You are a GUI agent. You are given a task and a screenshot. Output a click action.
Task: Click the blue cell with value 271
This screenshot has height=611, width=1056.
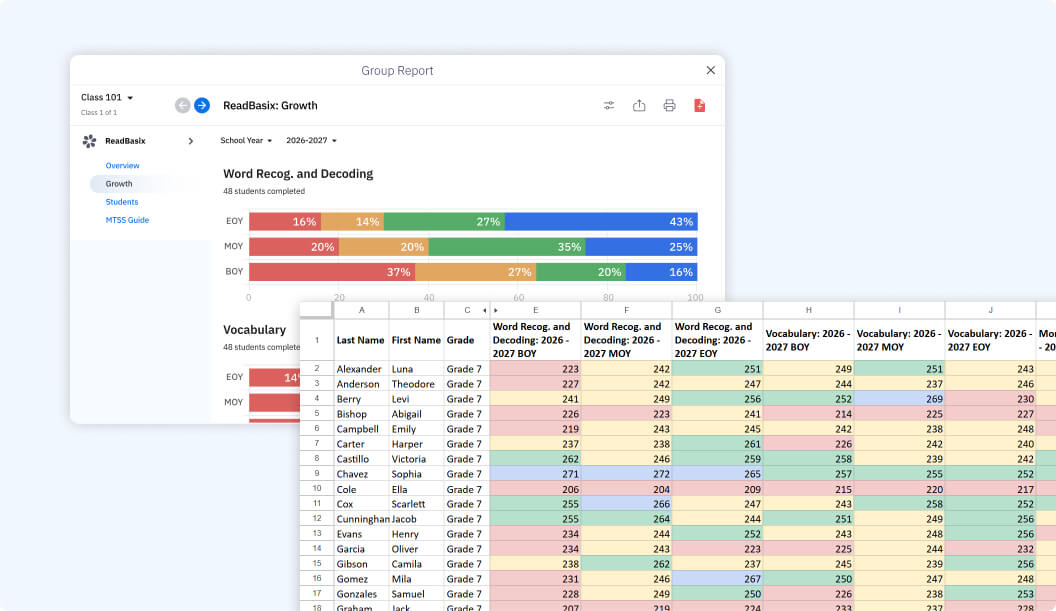[x=535, y=474]
